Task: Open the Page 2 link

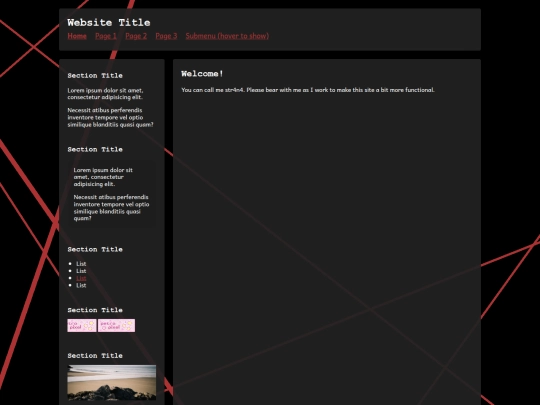Action: click(x=136, y=36)
